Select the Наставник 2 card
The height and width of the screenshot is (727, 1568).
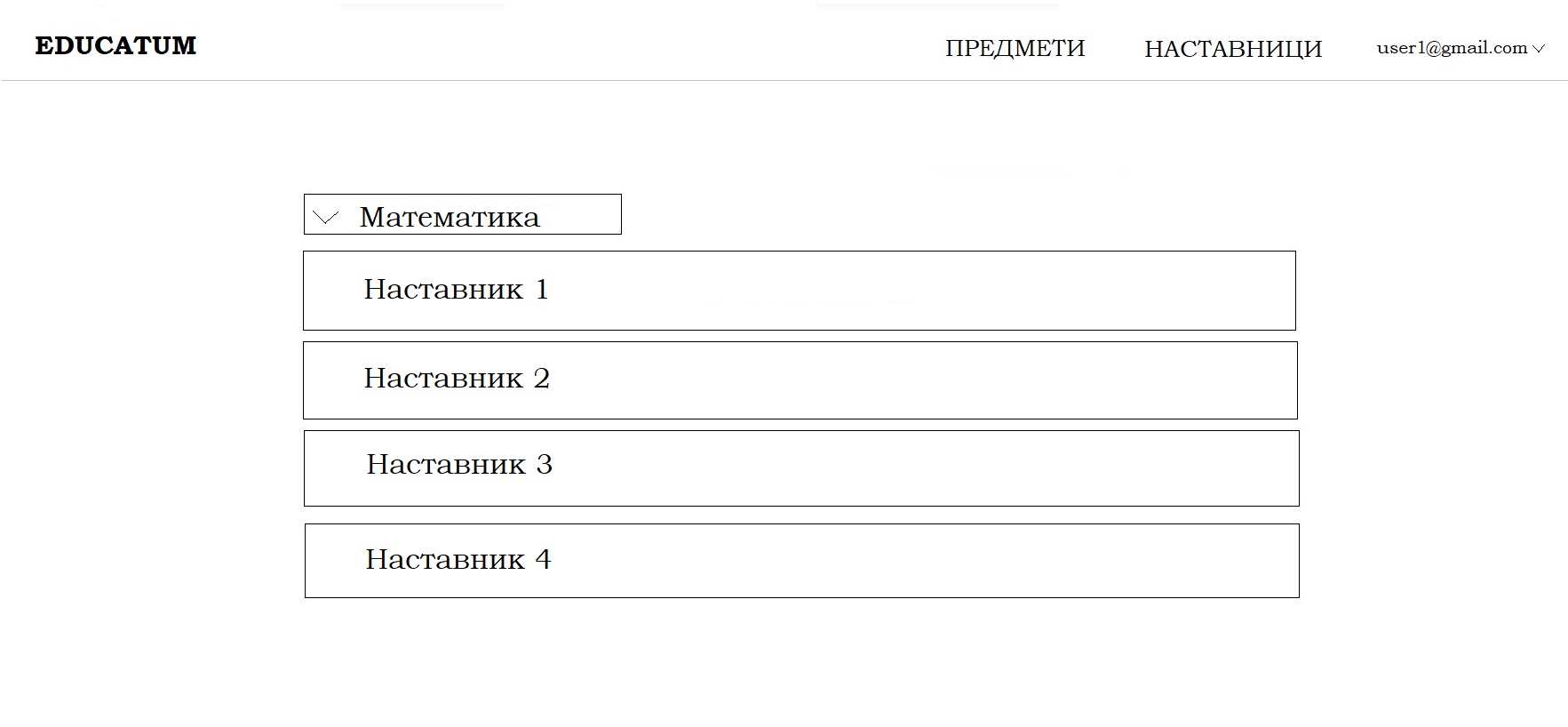click(800, 380)
